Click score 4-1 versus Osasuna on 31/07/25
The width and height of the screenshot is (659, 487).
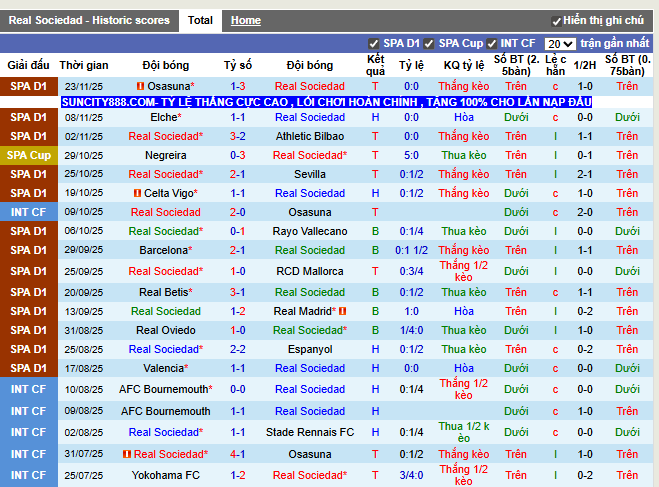238,454
